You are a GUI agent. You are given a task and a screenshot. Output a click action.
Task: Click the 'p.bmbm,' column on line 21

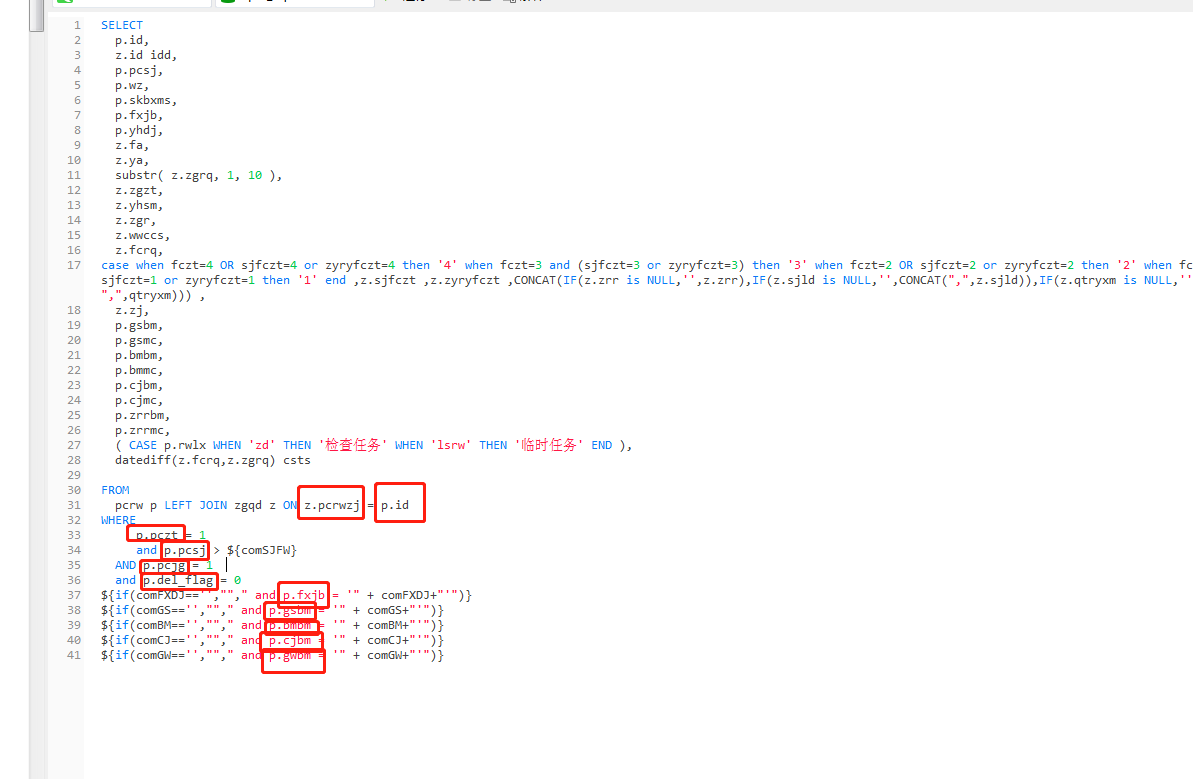pyautogui.click(x=139, y=355)
